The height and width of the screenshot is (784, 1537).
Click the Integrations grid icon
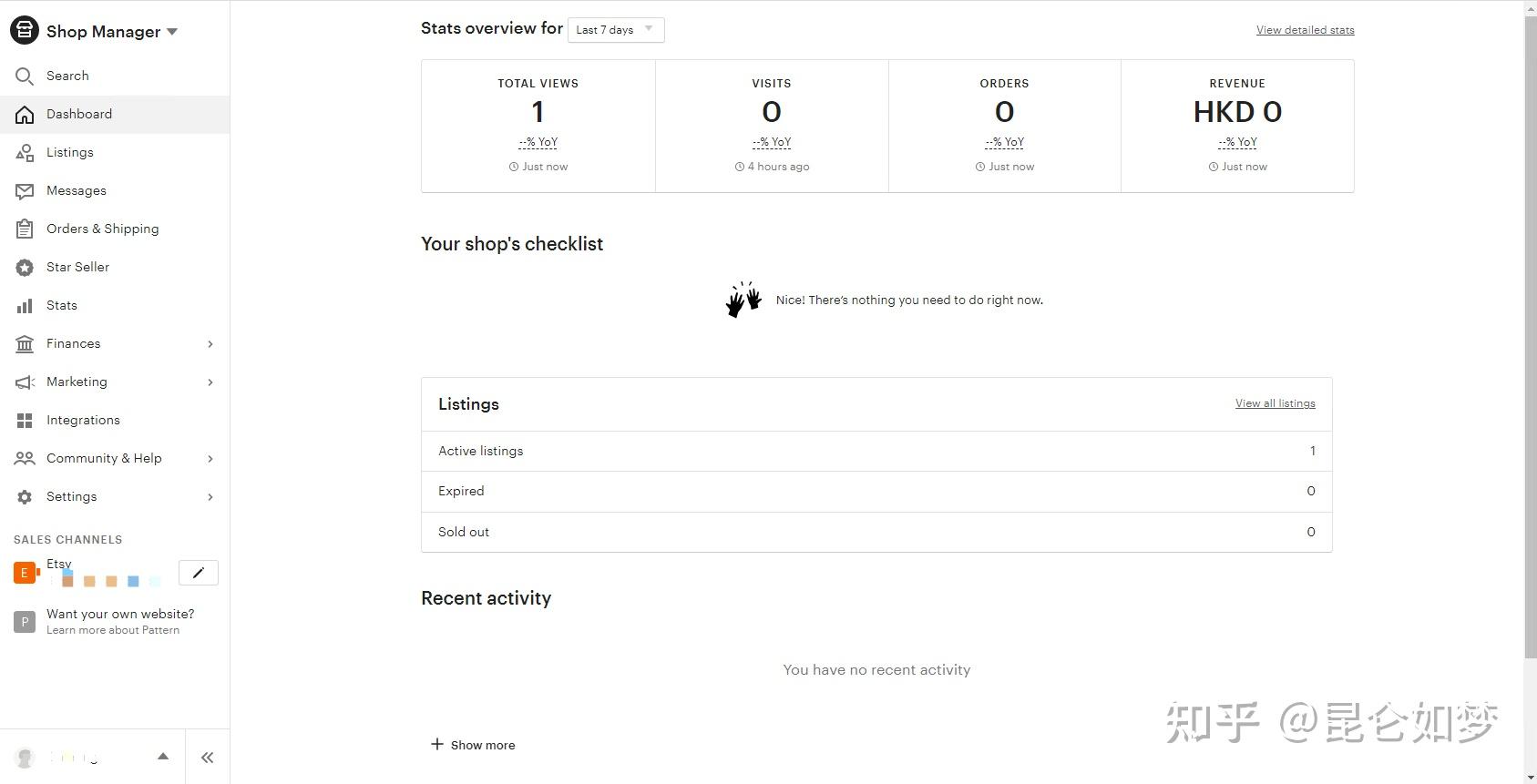point(25,421)
